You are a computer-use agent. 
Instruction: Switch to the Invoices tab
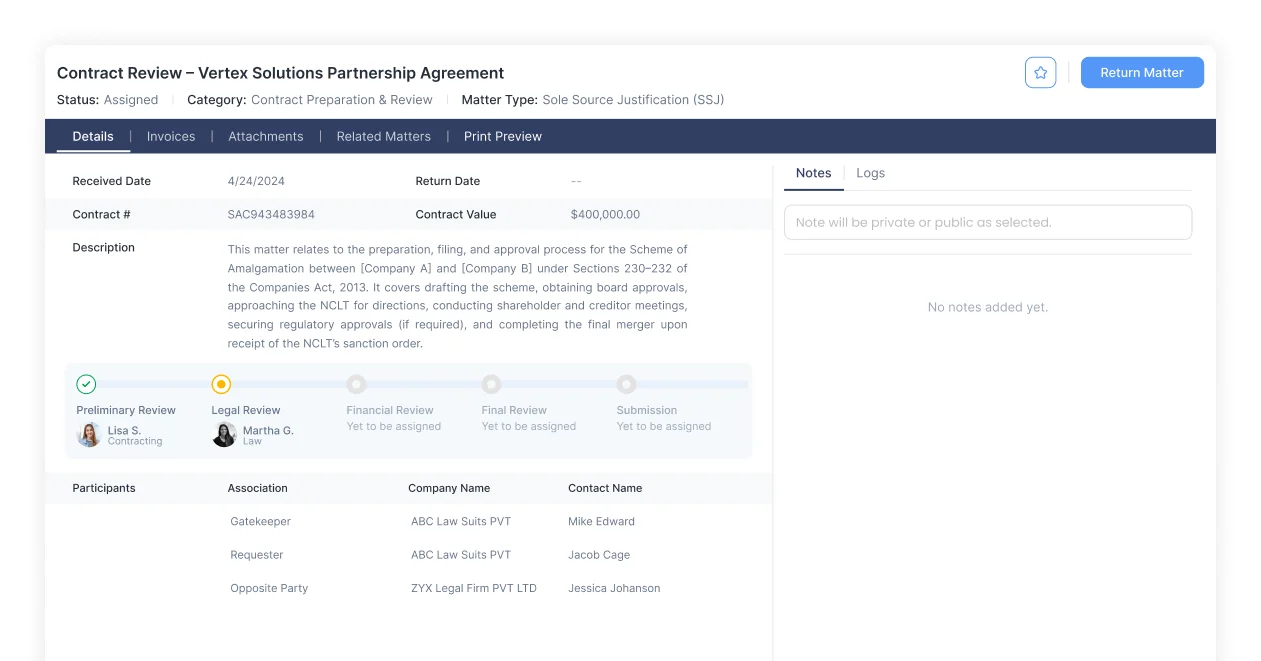[171, 136]
